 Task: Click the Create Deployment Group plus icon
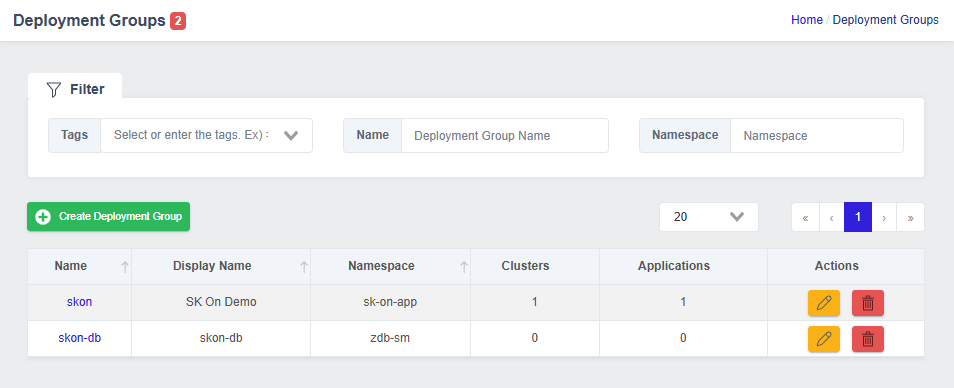[43, 217]
